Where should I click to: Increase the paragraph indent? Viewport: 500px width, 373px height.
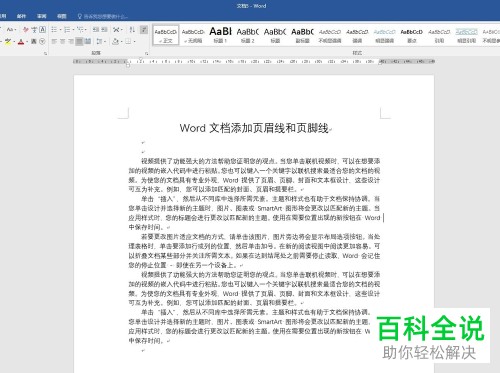(x=104, y=30)
